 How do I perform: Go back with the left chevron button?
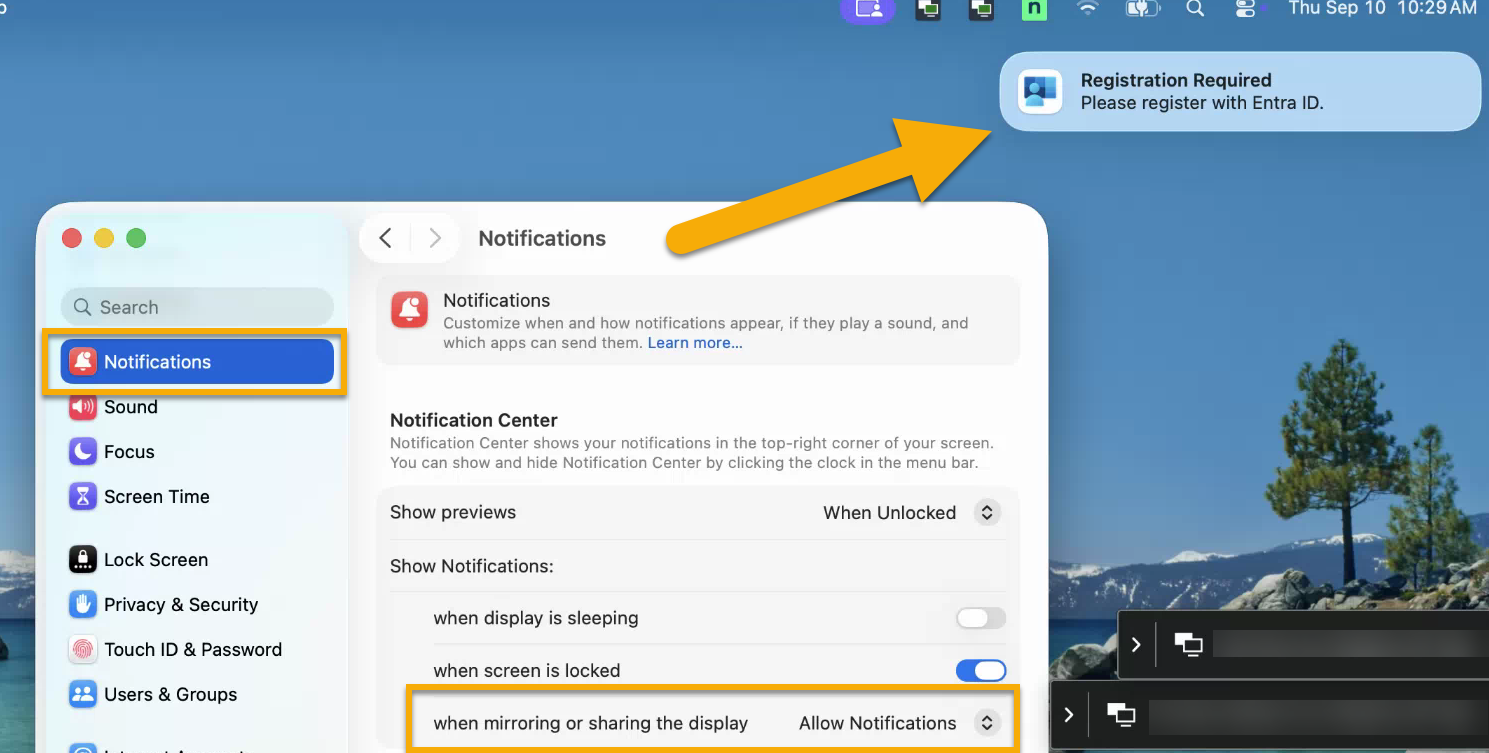pyautogui.click(x=386, y=238)
